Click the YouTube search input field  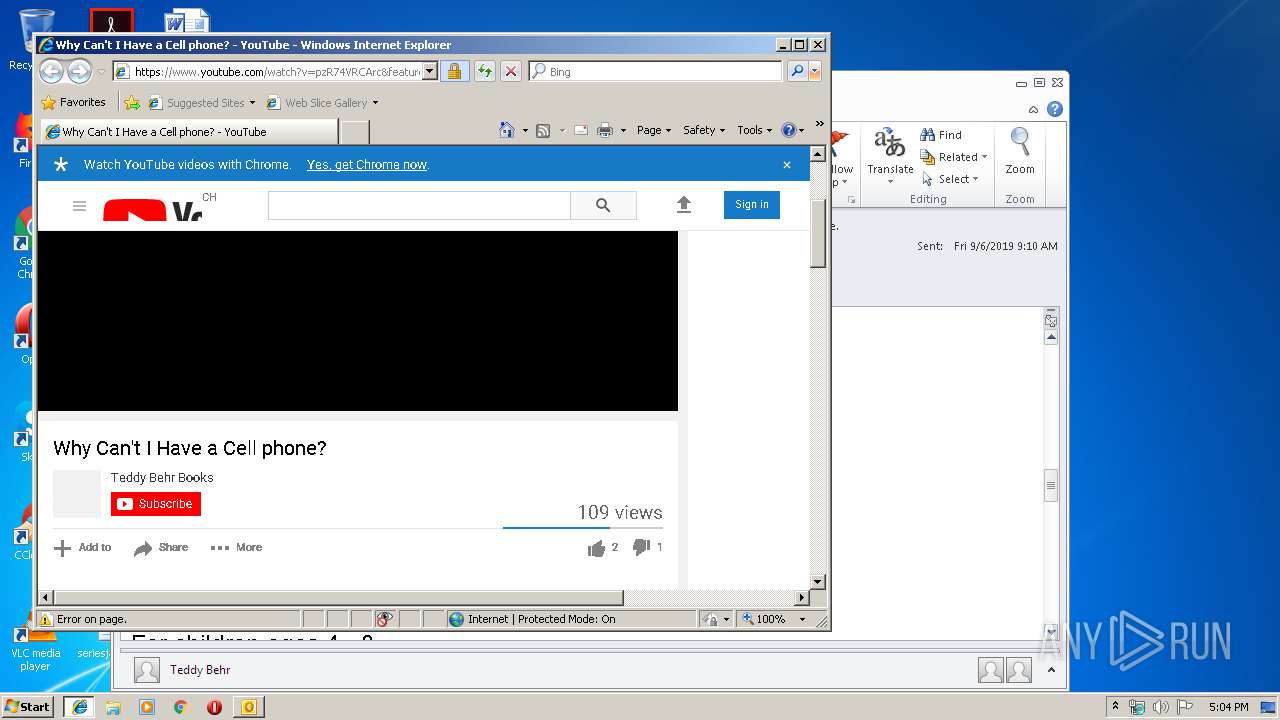pos(419,205)
